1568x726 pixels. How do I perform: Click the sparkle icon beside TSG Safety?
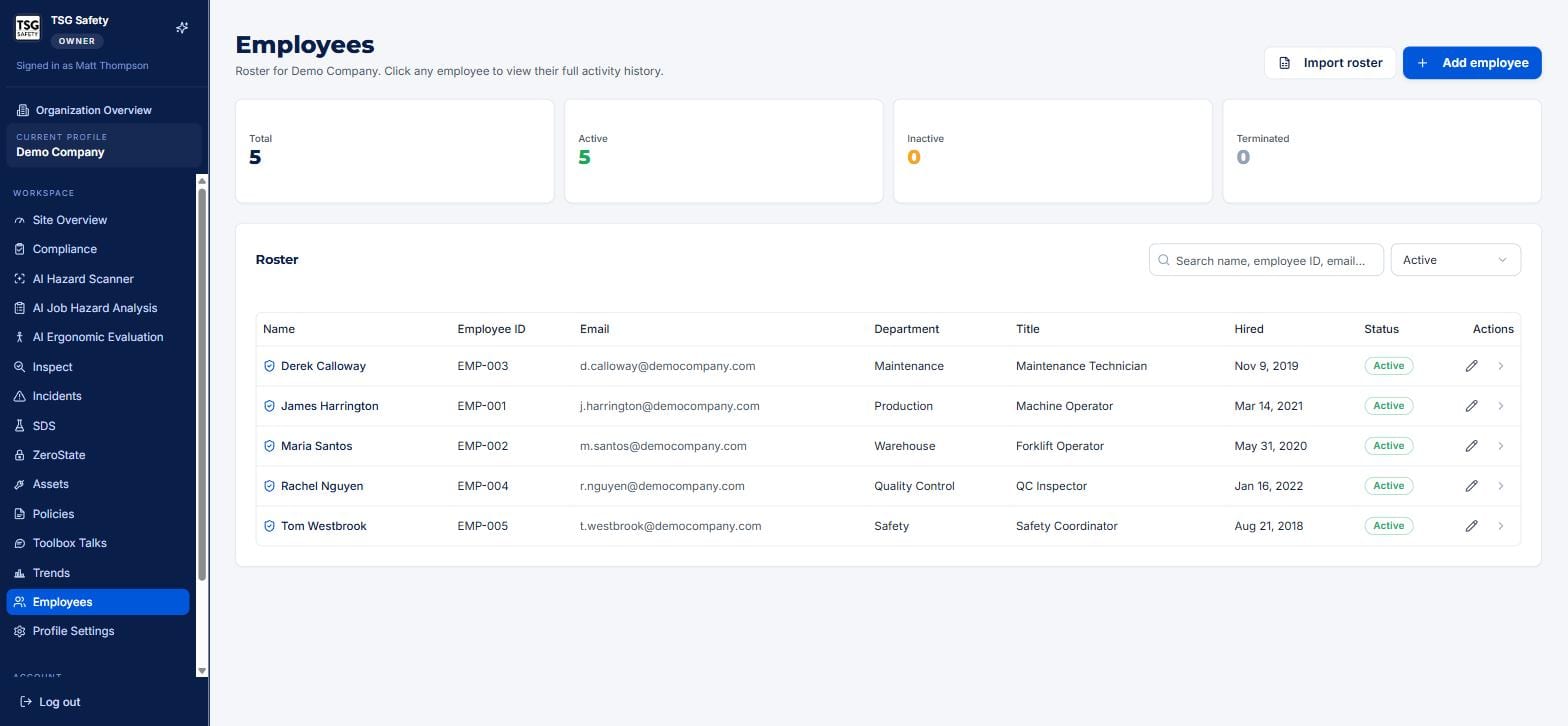click(182, 28)
